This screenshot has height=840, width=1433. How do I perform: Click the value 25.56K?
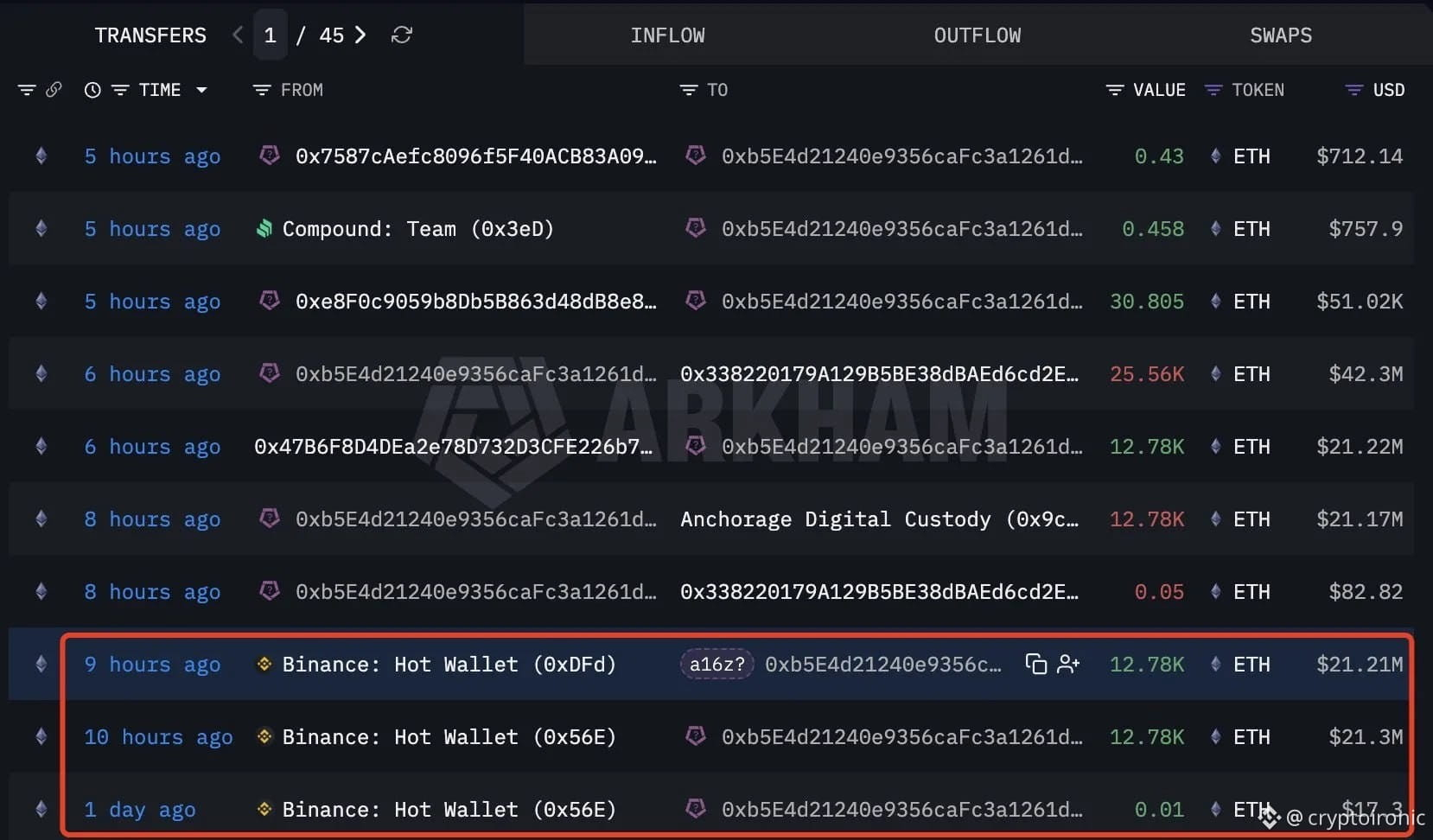(1147, 374)
